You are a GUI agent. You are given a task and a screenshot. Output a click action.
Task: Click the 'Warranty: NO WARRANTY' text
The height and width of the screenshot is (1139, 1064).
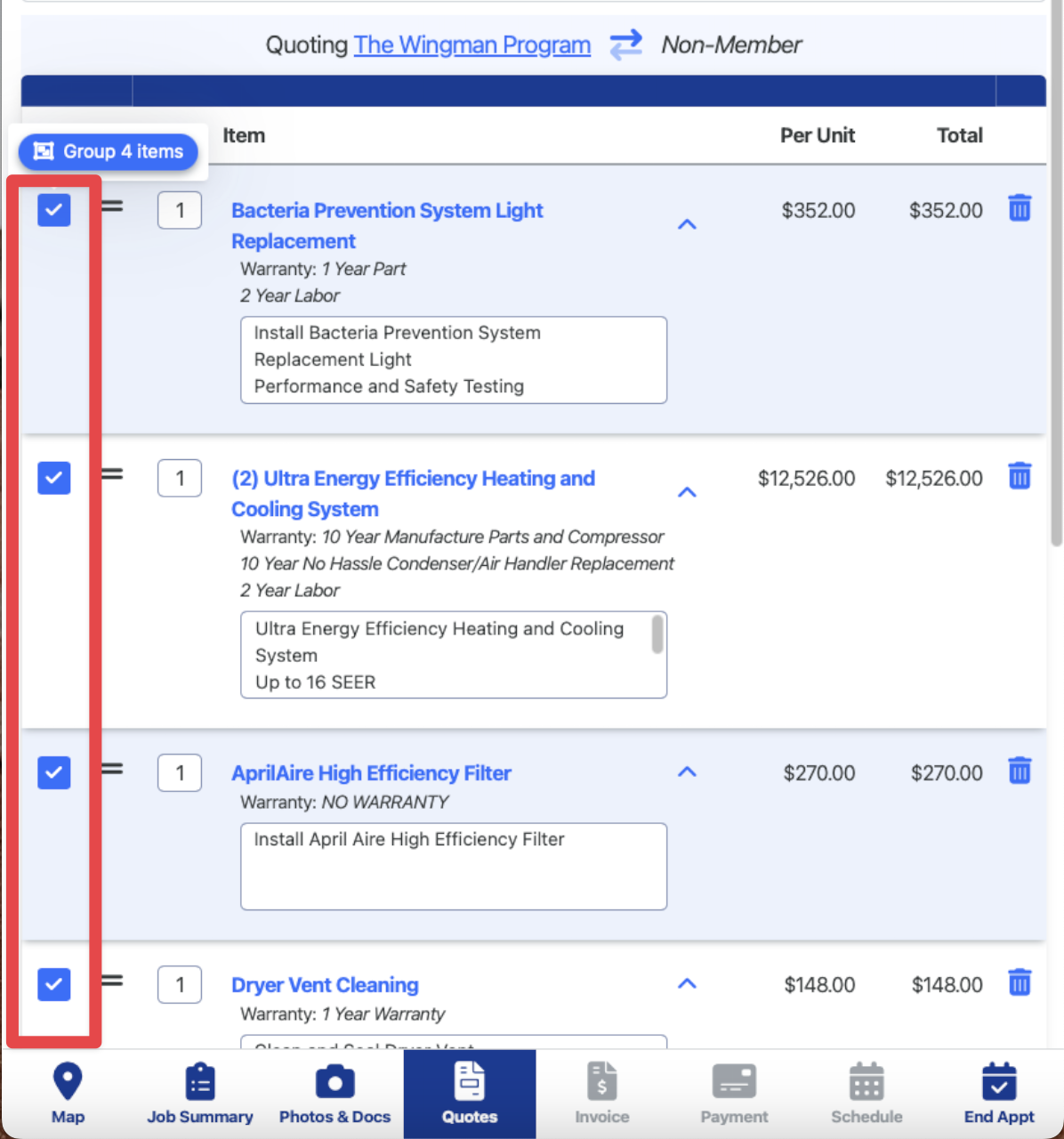click(344, 802)
